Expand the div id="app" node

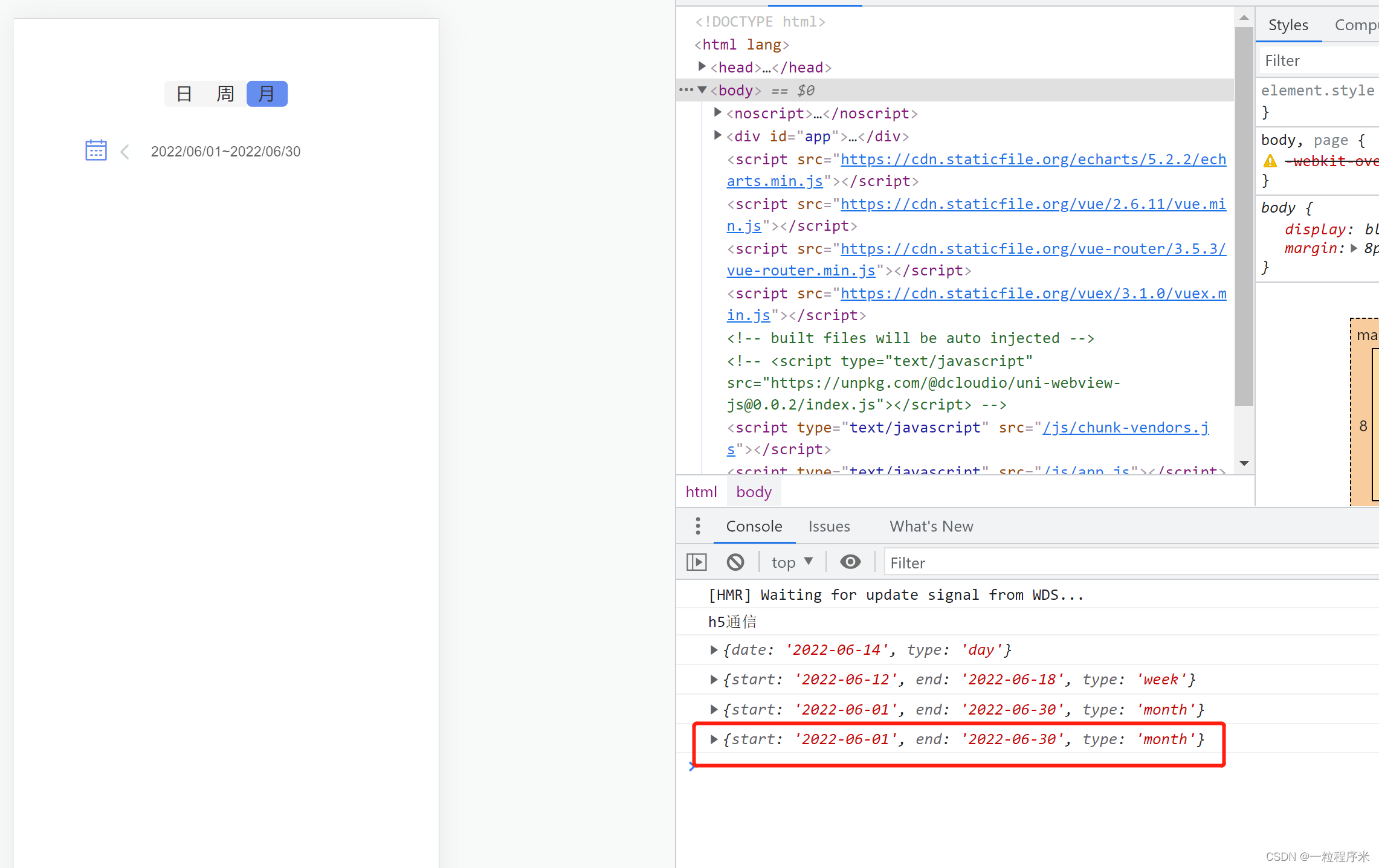pos(717,135)
